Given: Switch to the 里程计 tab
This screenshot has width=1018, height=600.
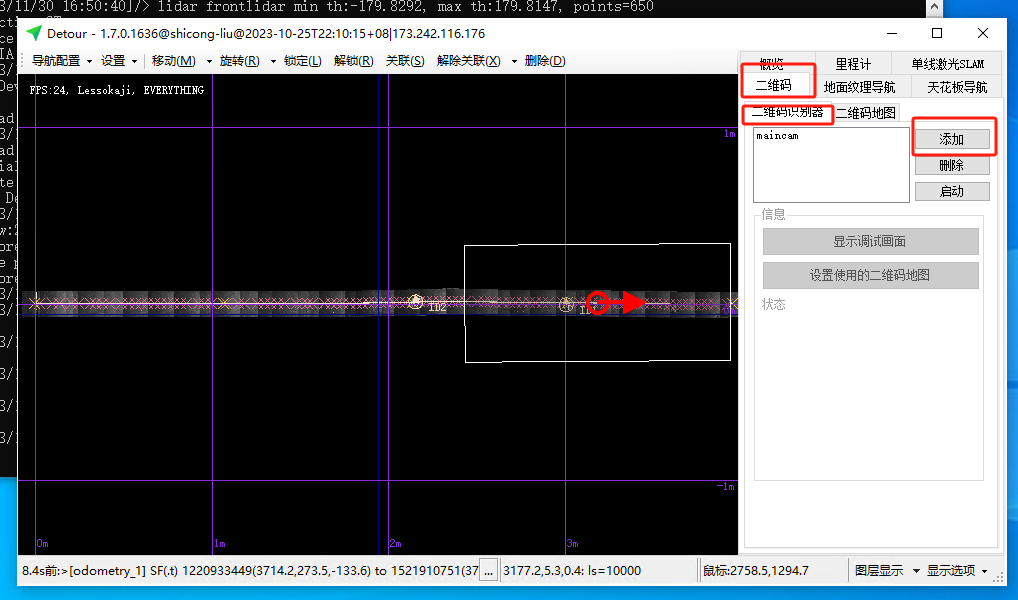Looking at the screenshot, I should [x=853, y=65].
